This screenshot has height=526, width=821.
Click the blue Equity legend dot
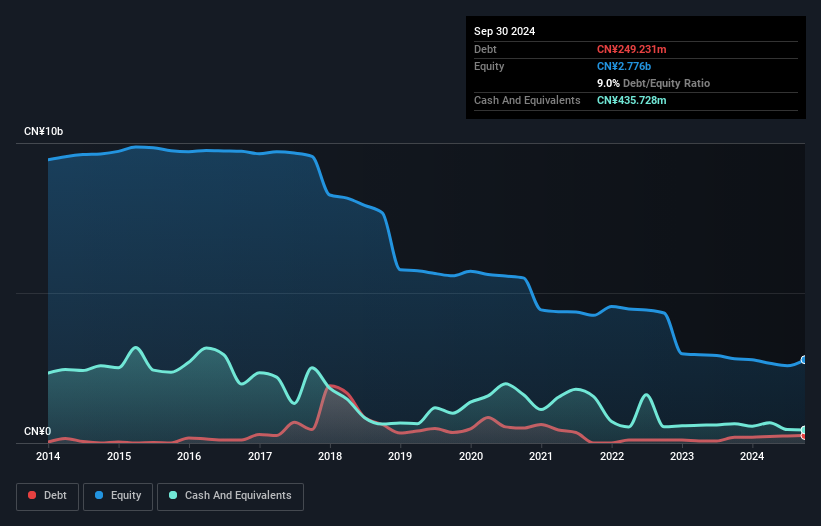(98, 495)
